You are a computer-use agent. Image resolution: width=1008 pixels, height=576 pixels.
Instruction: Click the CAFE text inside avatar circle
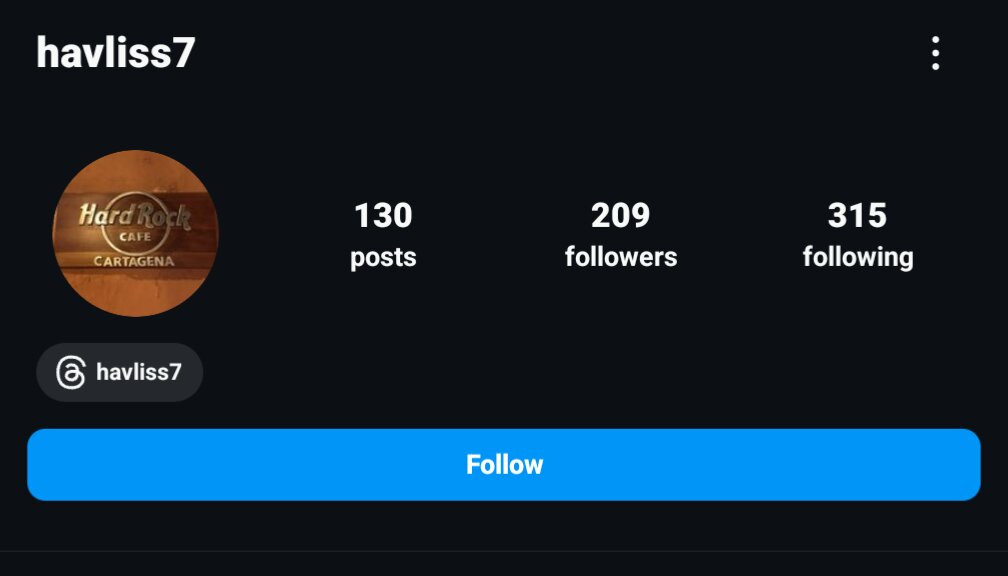click(135, 237)
